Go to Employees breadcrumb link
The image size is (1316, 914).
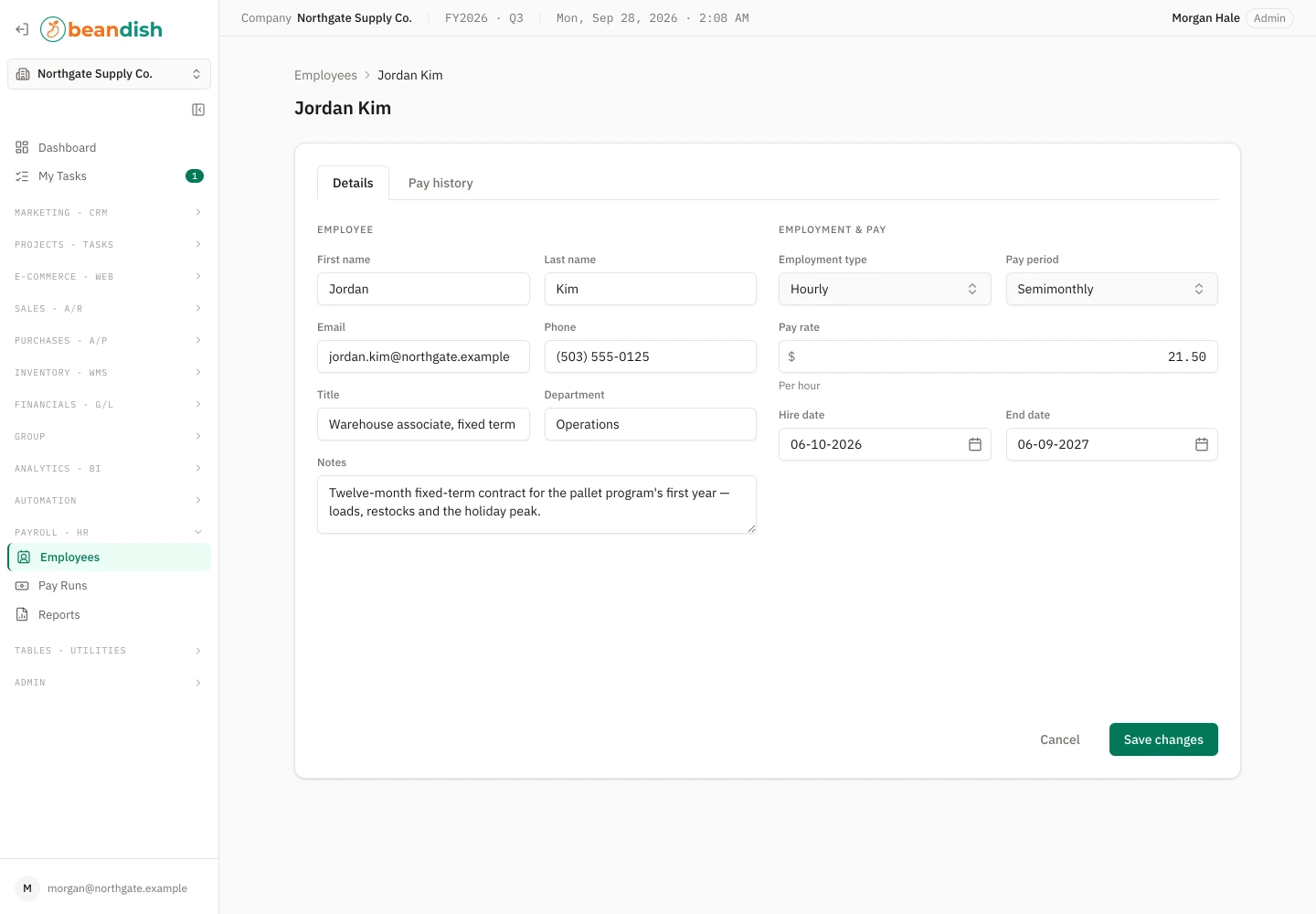click(x=325, y=75)
